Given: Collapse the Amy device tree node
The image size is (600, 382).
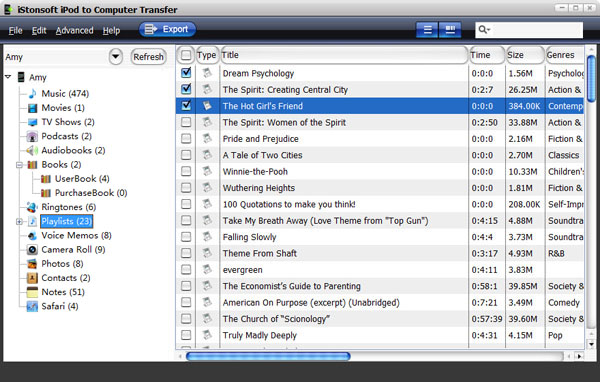Looking at the screenshot, I should (x=8, y=77).
